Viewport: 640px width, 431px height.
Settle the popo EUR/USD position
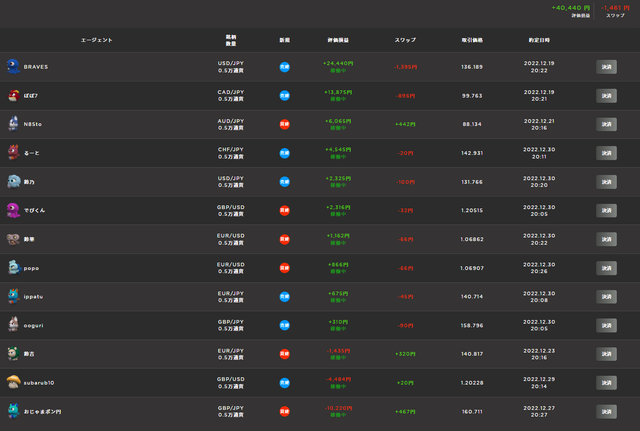click(606, 268)
